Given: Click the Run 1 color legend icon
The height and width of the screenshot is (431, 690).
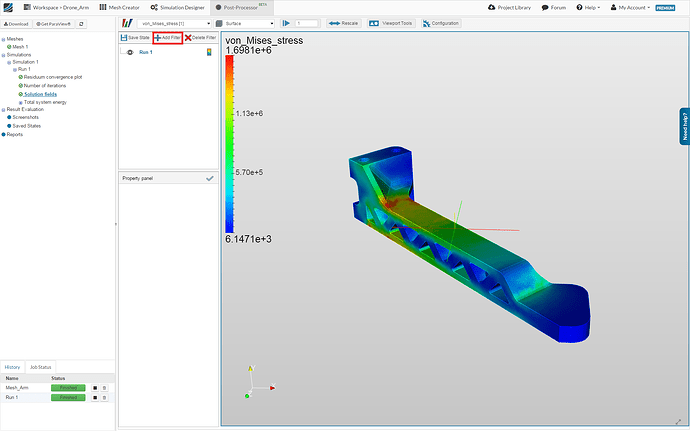Looking at the screenshot, I should [x=208, y=51].
